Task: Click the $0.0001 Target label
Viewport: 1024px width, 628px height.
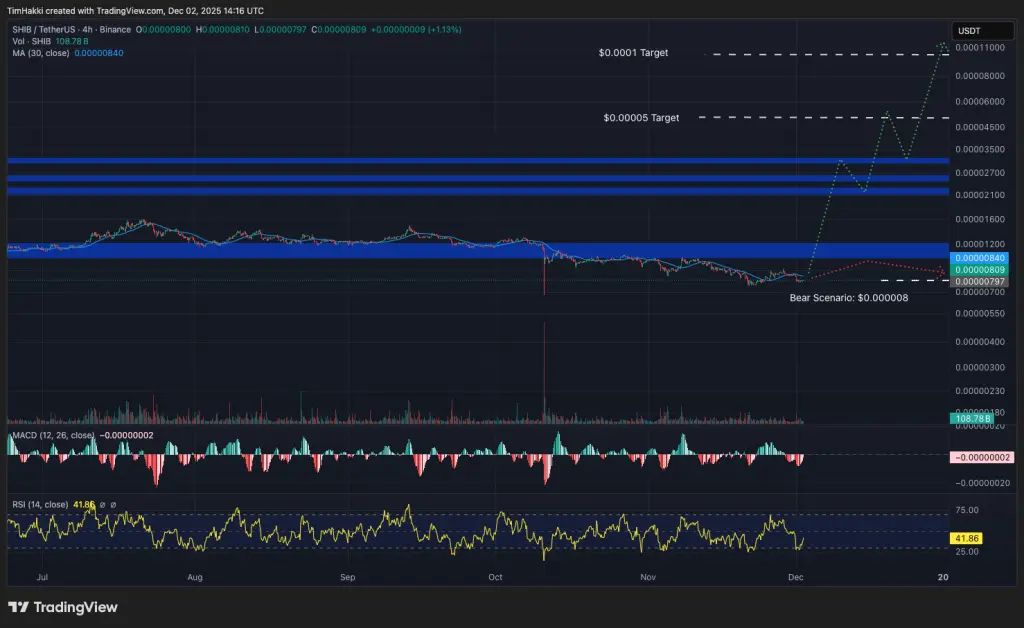Action: point(633,53)
